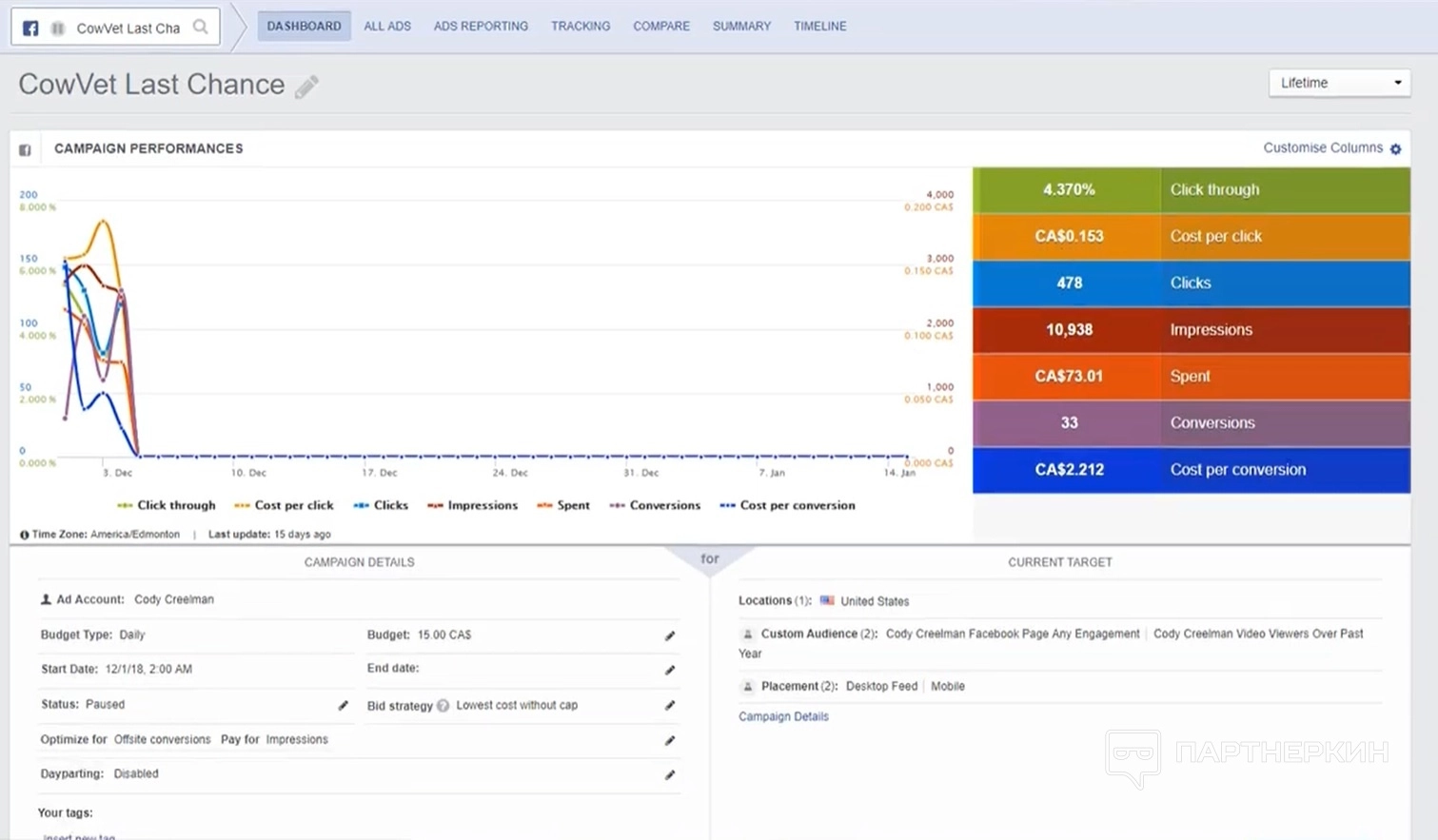Edit the Status field pencil icon
The height and width of the screenshot is (840, 1438).
[344, 705]
